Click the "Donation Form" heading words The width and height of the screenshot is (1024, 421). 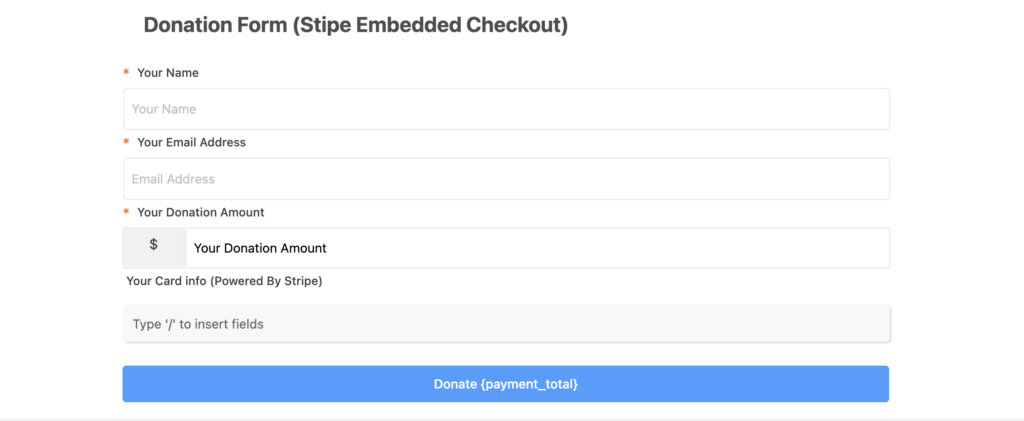pos(215,25)
